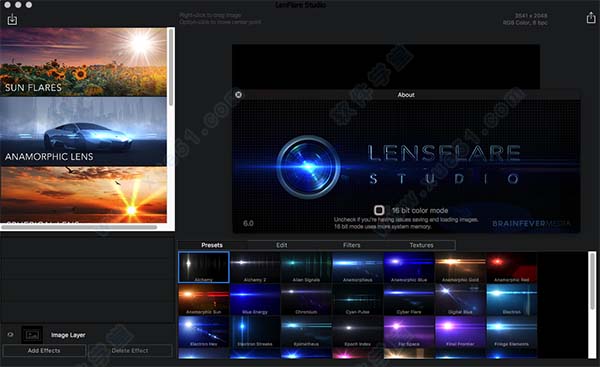Pick the Anamorphic Sun preset
Viewport: 600px width, 367px height.
(204, 299)
